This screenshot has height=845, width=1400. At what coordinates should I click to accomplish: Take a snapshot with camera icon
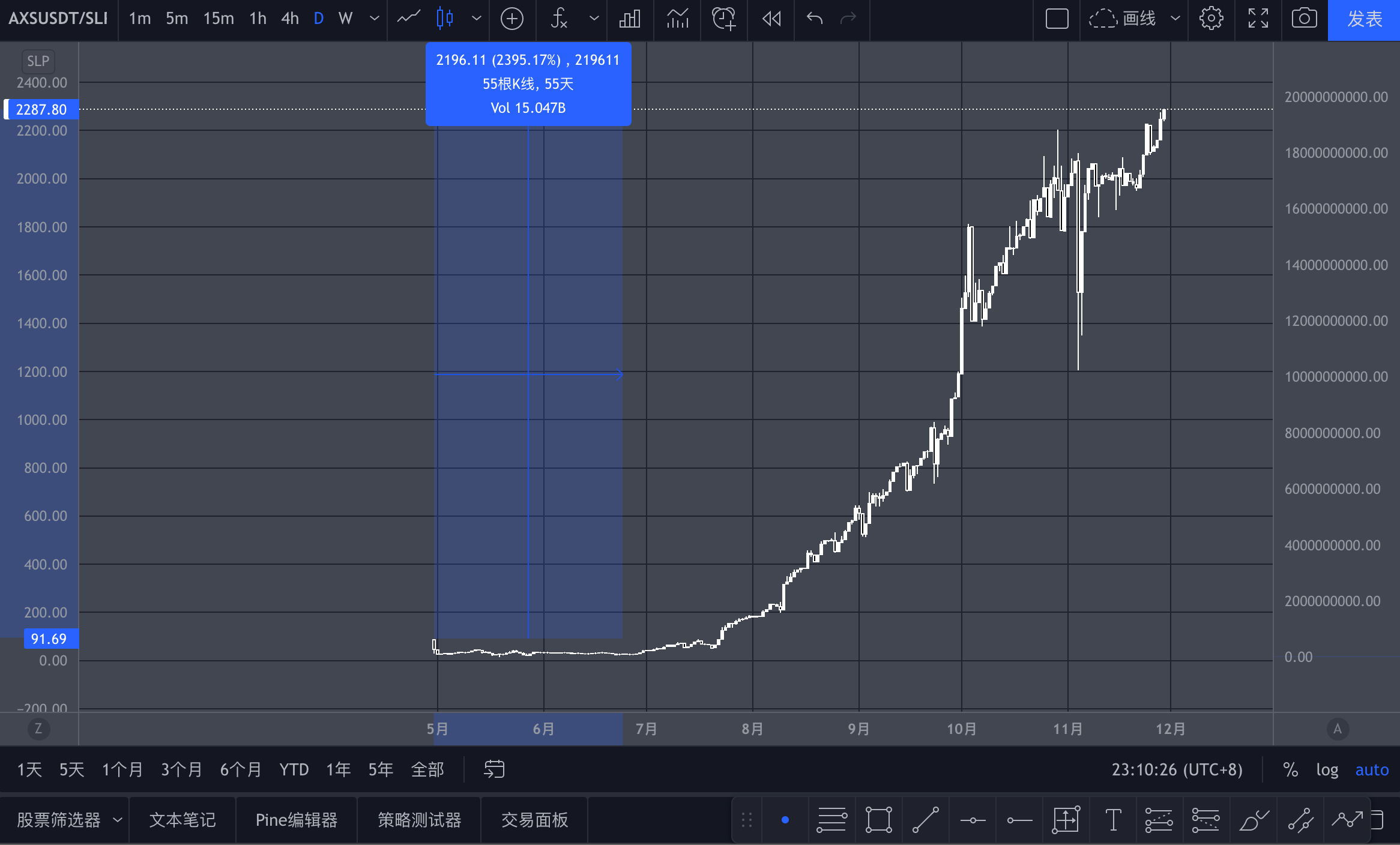(x=1304, y=19)
